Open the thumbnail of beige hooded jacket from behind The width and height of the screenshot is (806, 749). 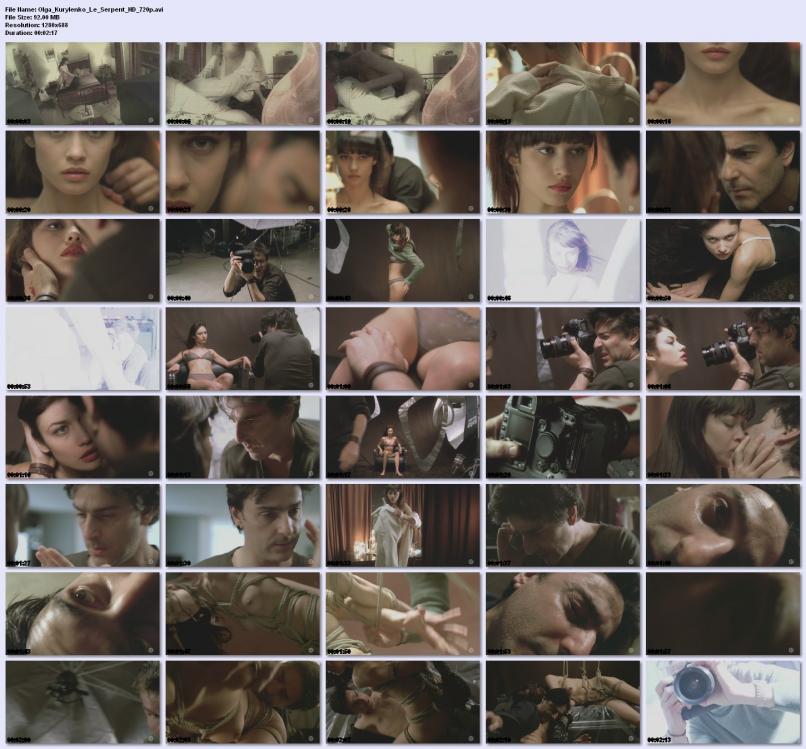563,83
